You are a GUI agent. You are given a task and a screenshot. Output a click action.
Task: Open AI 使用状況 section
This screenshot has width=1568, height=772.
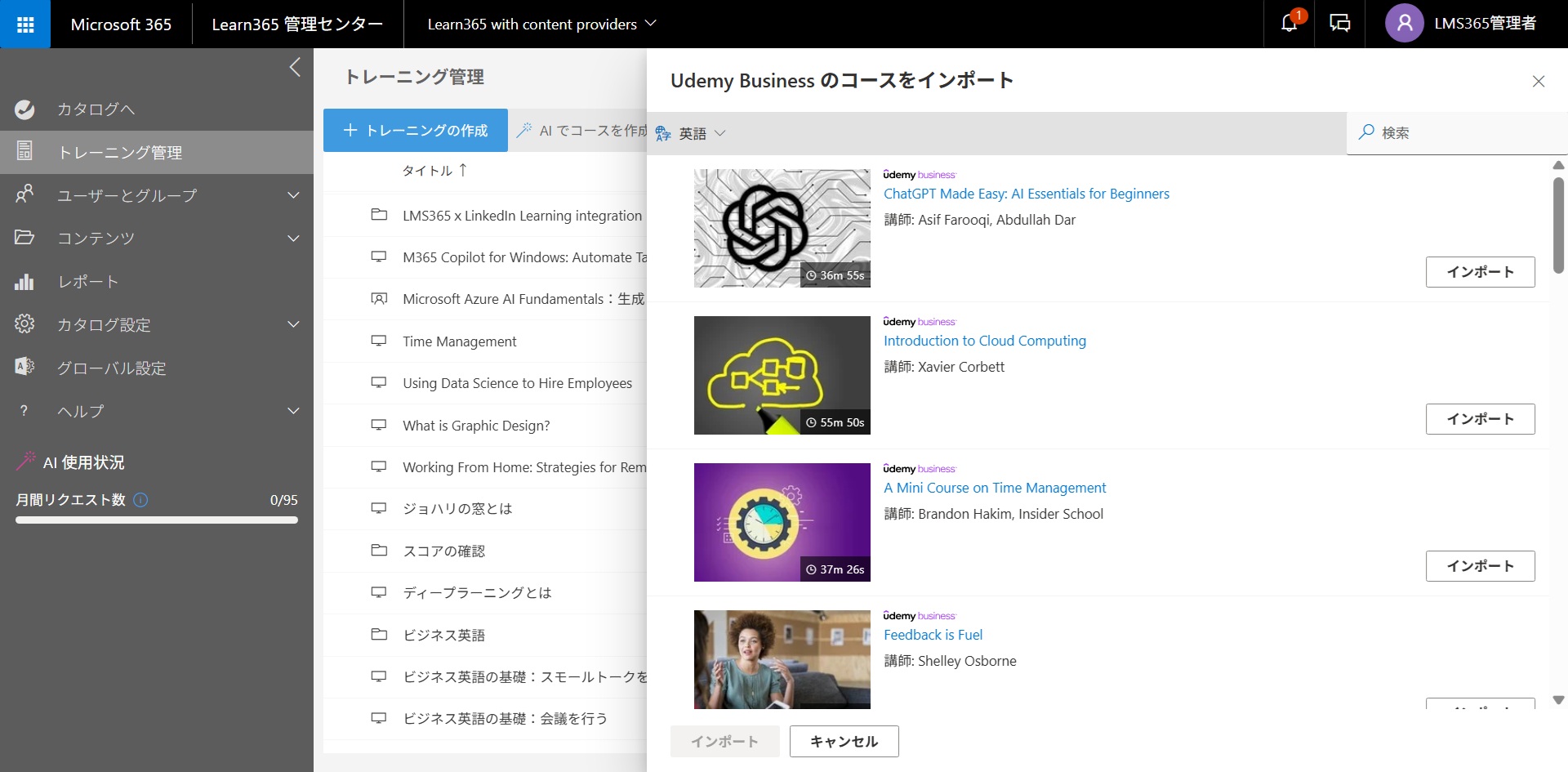(84, 462)
